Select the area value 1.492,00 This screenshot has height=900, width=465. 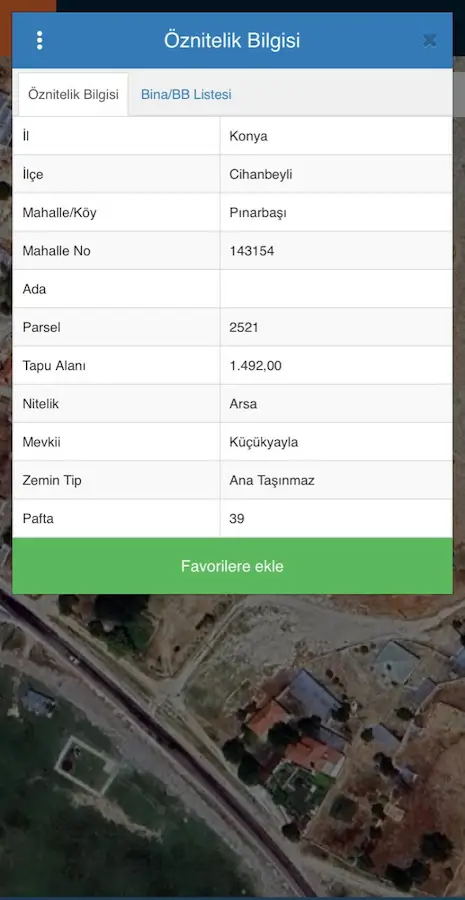coord(255,366)
